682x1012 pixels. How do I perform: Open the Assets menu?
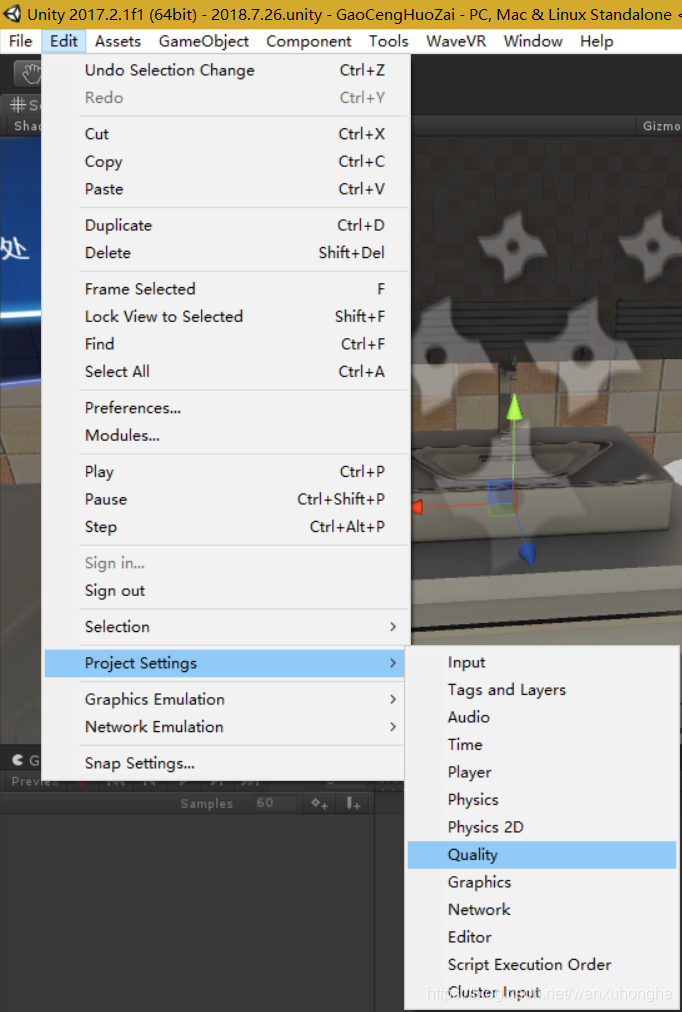pos(117,41)
